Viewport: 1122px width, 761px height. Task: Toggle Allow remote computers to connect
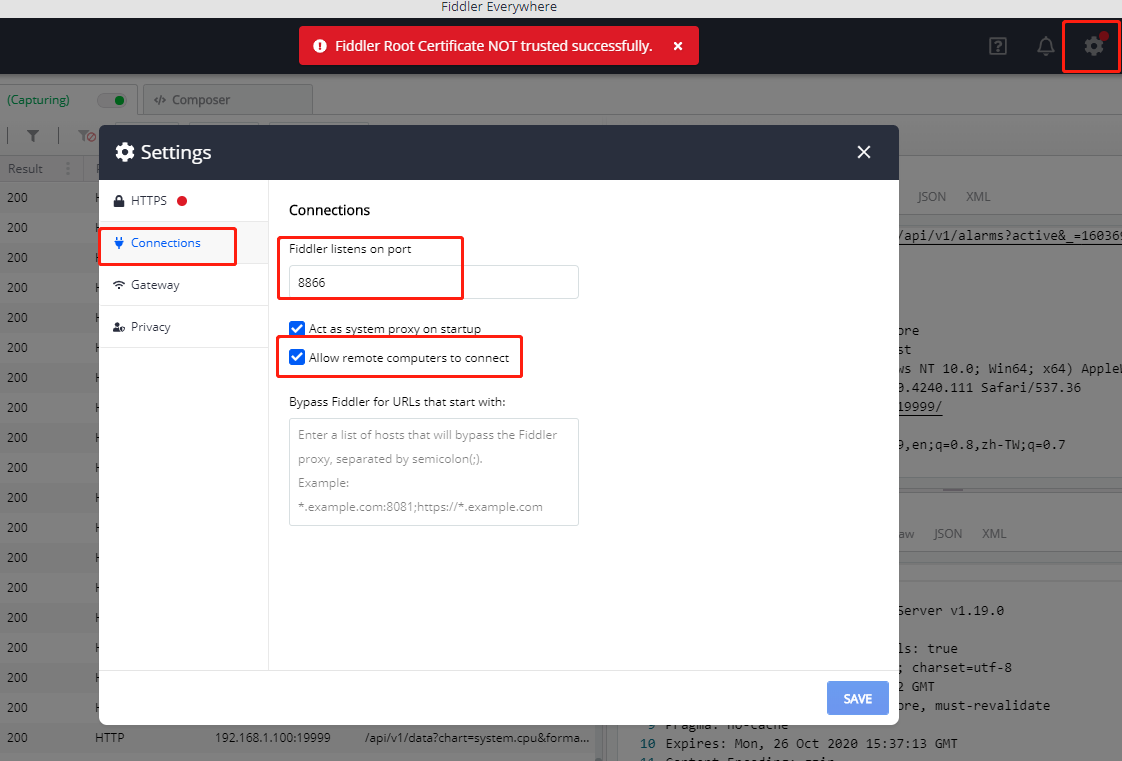pos(297,357)
